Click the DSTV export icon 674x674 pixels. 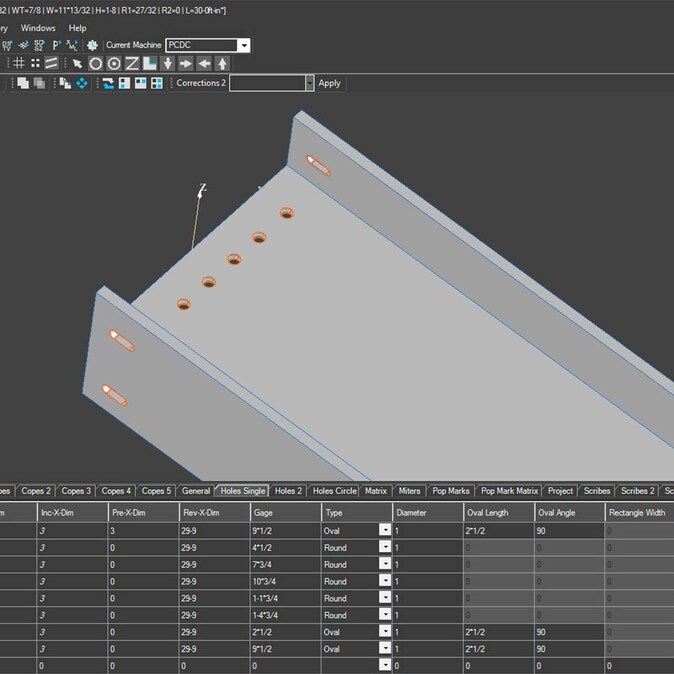(7, 45)
